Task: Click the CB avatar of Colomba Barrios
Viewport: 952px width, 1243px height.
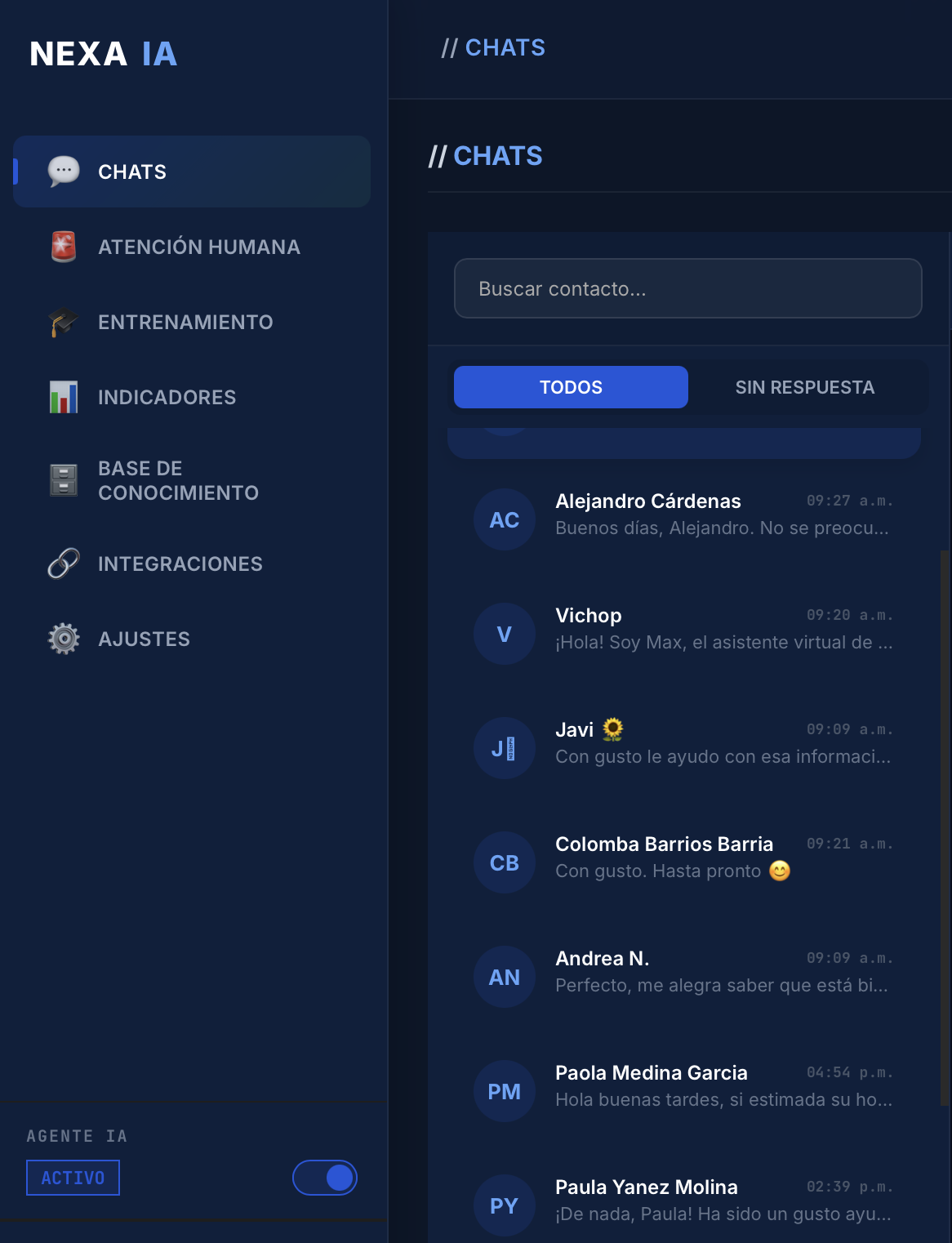Action: (x=505, y=862)
